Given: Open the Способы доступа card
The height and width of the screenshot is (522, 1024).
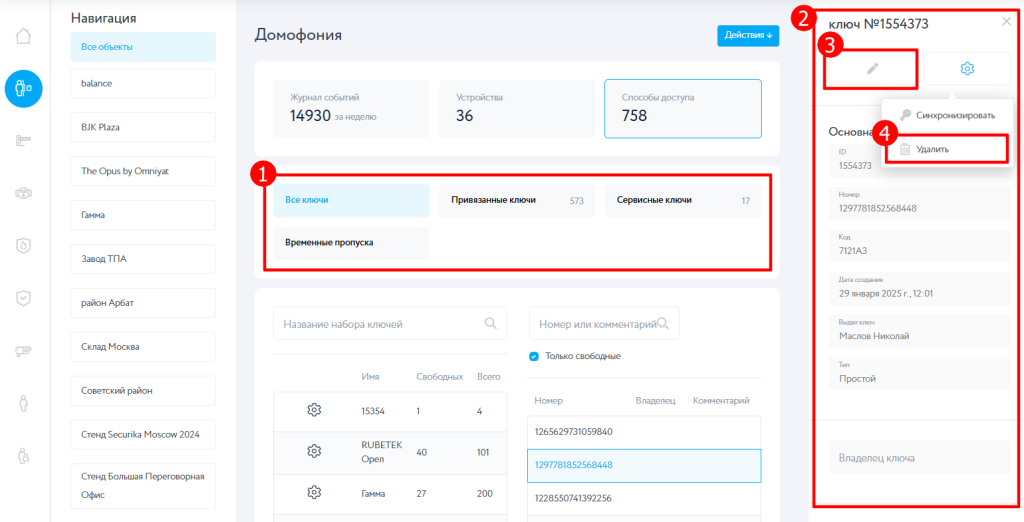Looking at the screenshot, I should click(x=683, y=108).
